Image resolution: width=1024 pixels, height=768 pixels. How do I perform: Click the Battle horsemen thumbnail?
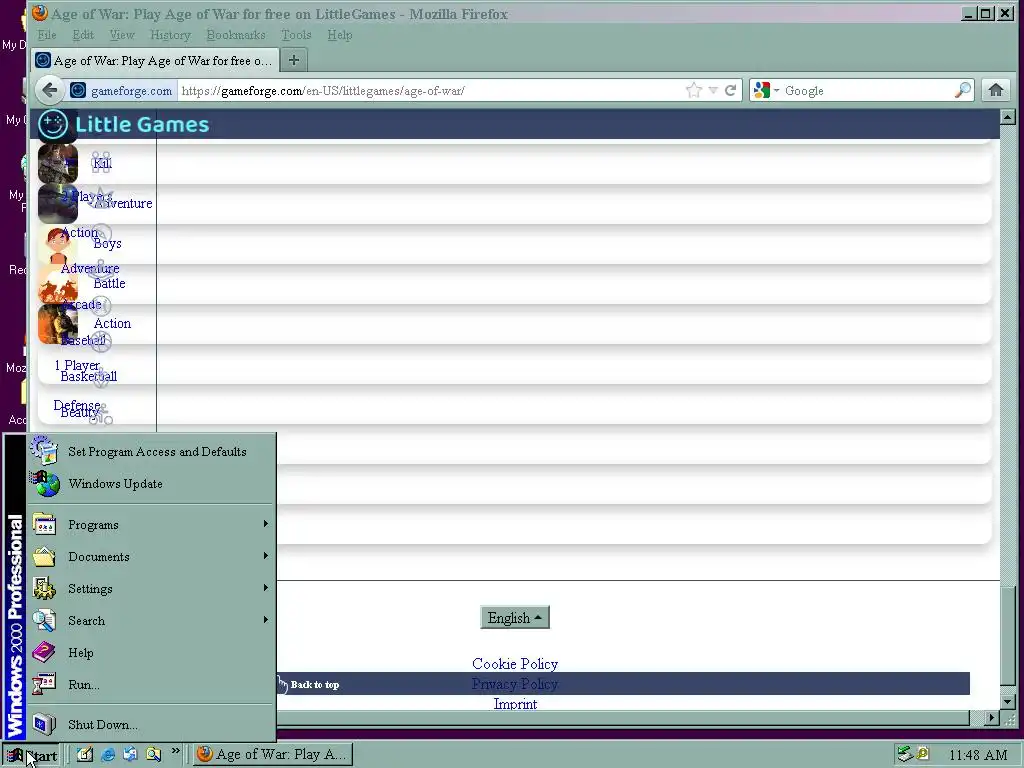pyautogui.click(x=57, y=283)
